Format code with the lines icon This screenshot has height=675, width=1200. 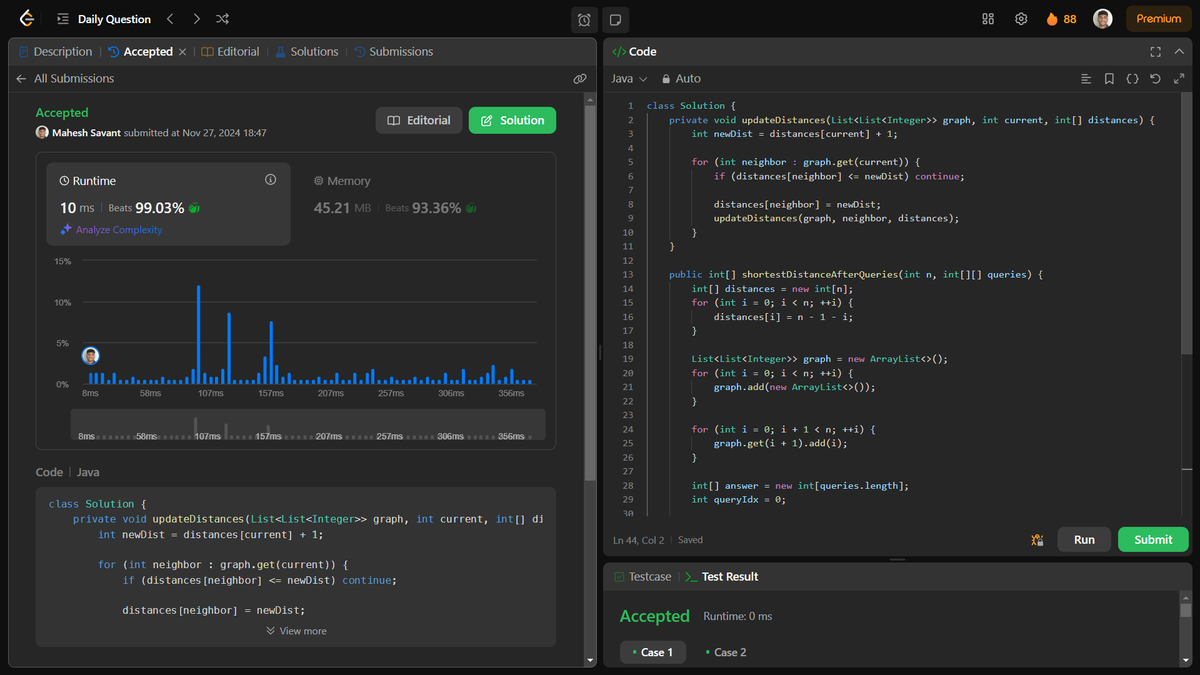click(1086, 78)
